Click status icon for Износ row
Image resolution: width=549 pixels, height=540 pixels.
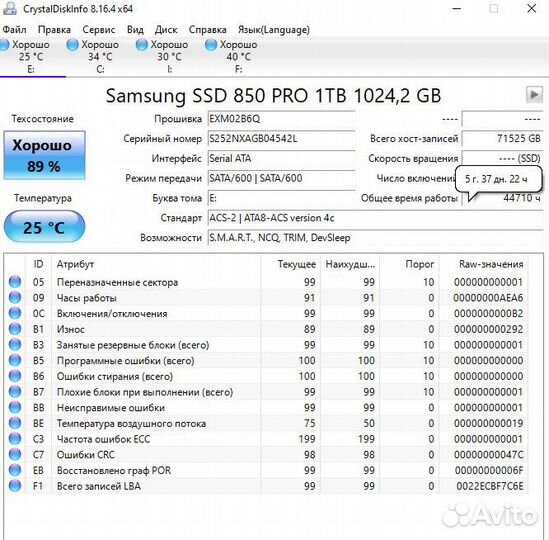click(15, 329)
